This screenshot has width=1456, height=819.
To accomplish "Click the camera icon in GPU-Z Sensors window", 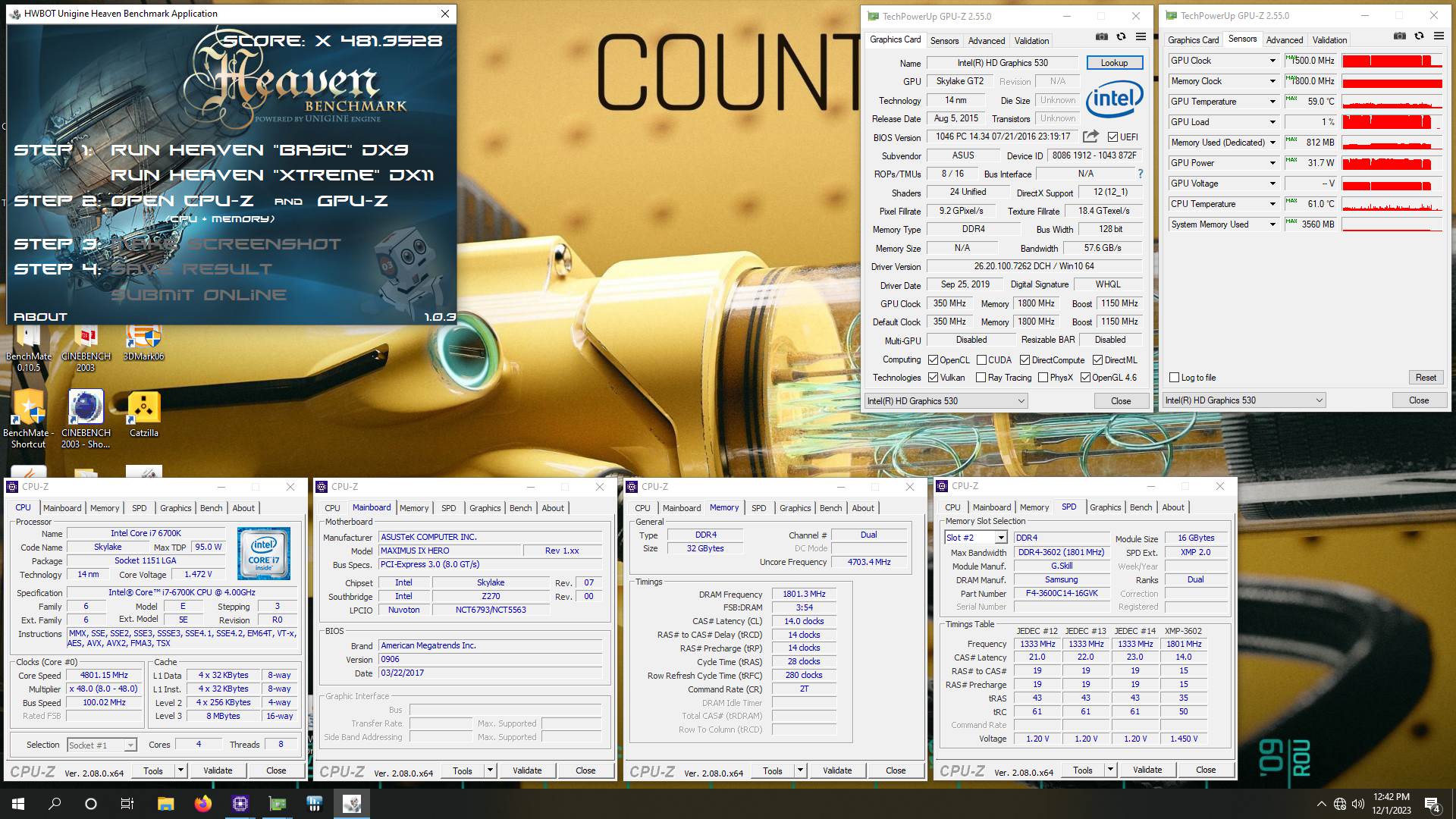I will click(x=1399, y=36).
